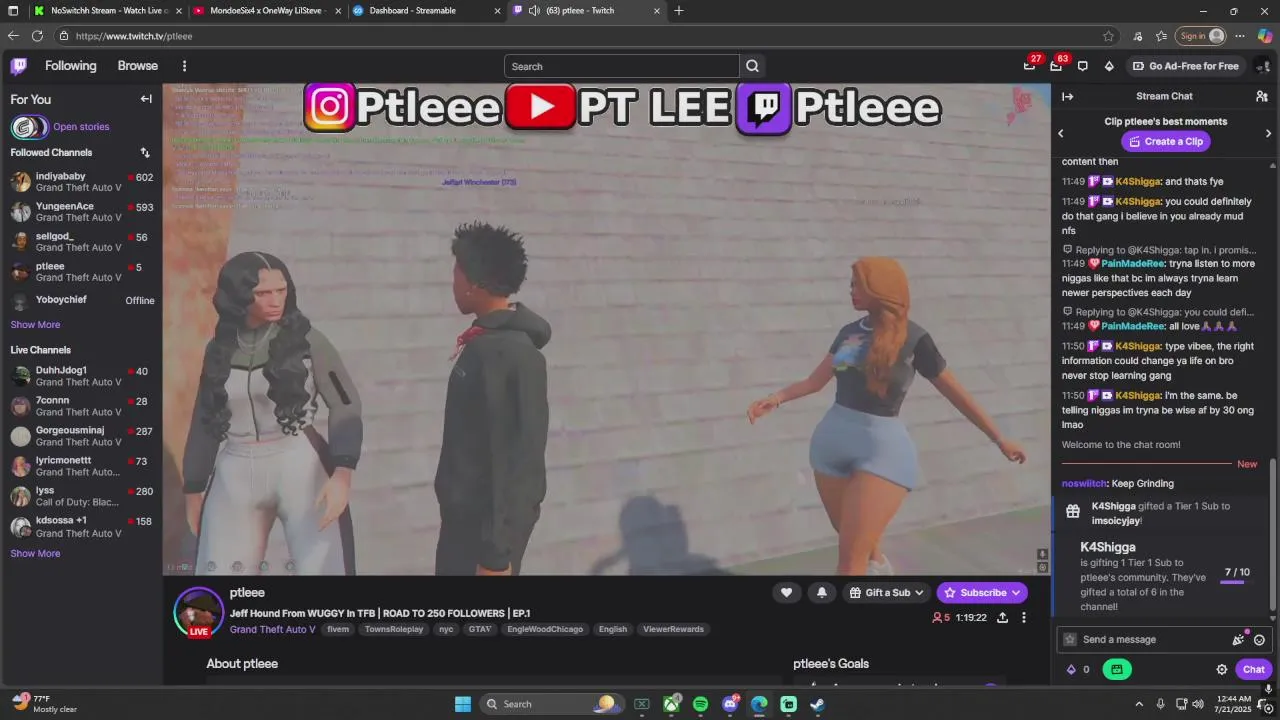
Task: Show previous best moments arrow
Action: pyautogui.click(x=1061, y=133)
